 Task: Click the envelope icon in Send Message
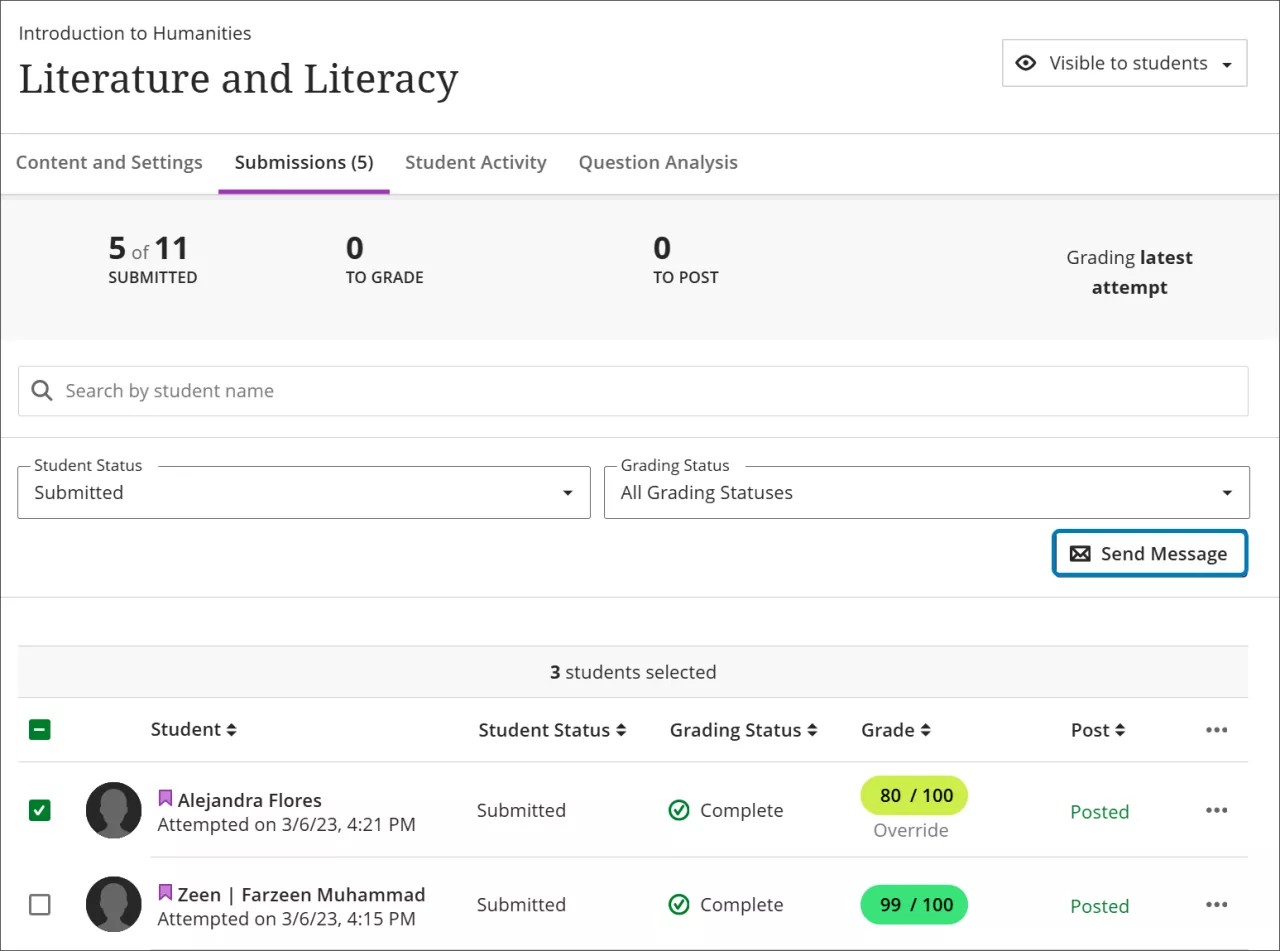click(1080, 553)
